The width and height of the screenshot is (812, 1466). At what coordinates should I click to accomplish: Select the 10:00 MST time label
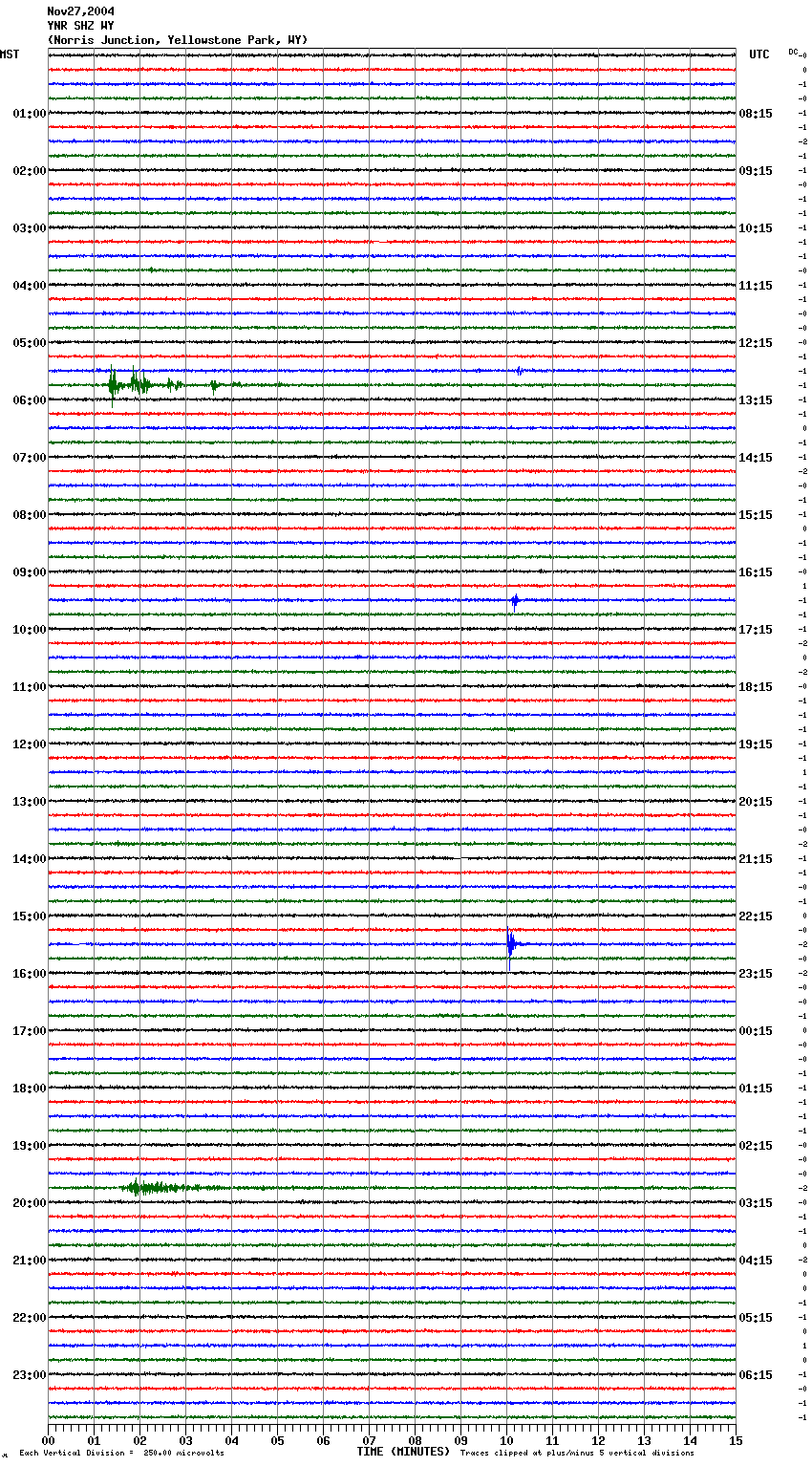[x=30, y=630]
